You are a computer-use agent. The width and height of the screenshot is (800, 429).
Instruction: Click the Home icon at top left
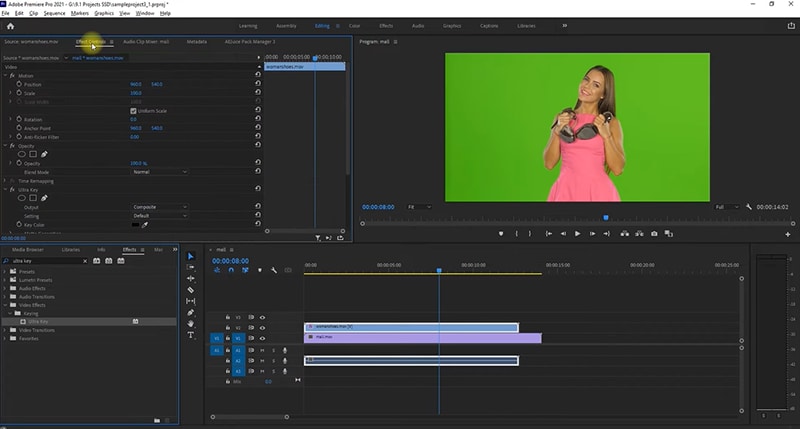(x=11, y=25)
